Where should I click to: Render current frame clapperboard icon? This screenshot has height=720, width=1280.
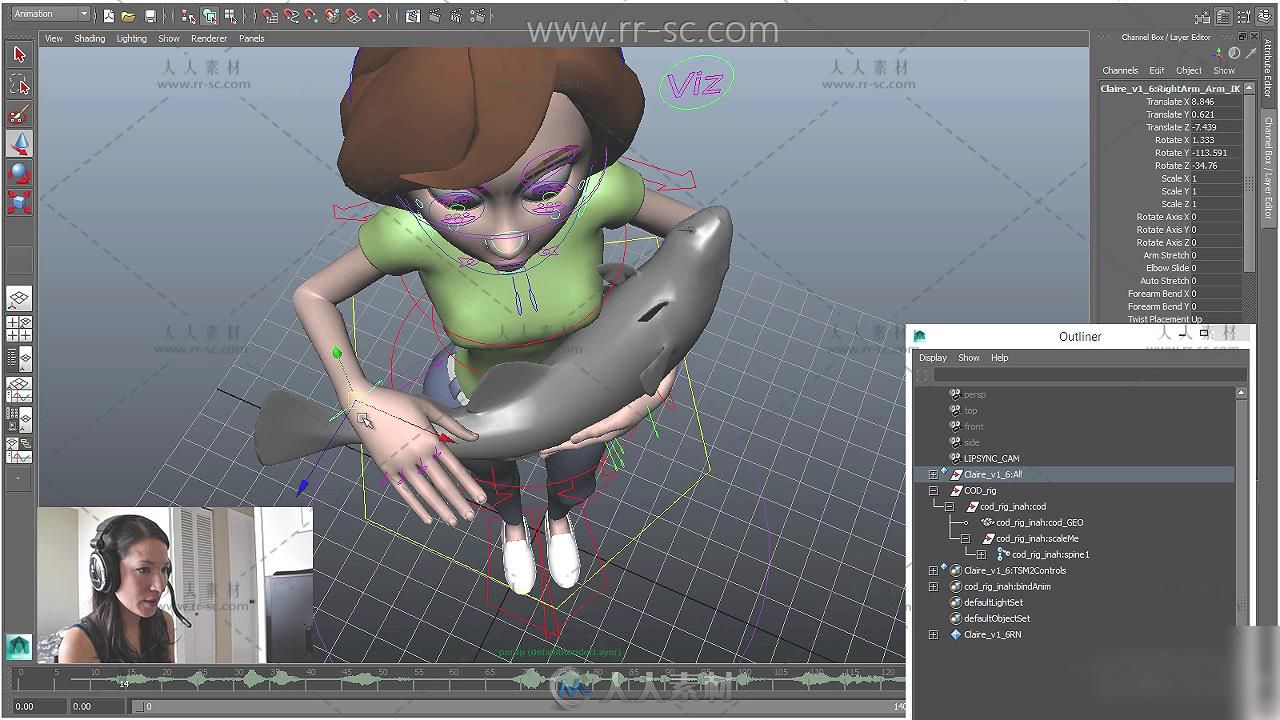436,16
